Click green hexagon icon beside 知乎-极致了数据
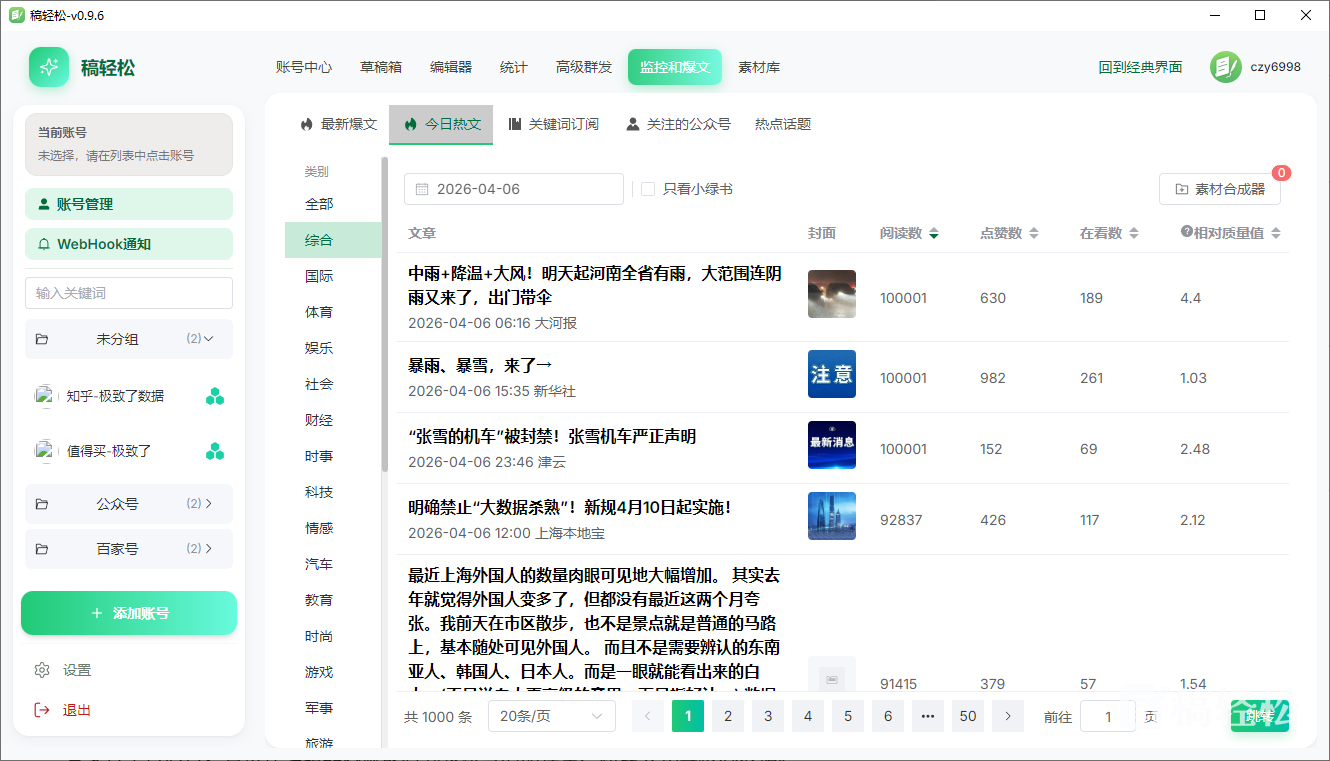This screenshot has height=761, width=1330. pos(215,397)
